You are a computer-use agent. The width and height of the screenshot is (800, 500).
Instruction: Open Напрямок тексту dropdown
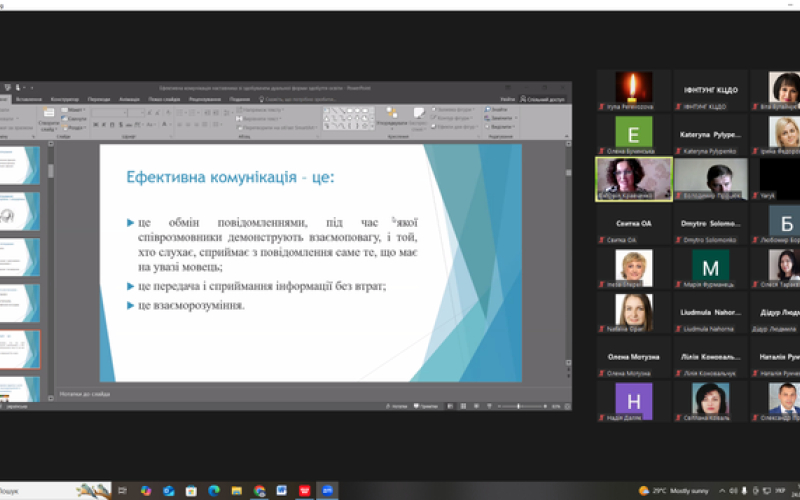pyautogui.click(x=260, y=110)
